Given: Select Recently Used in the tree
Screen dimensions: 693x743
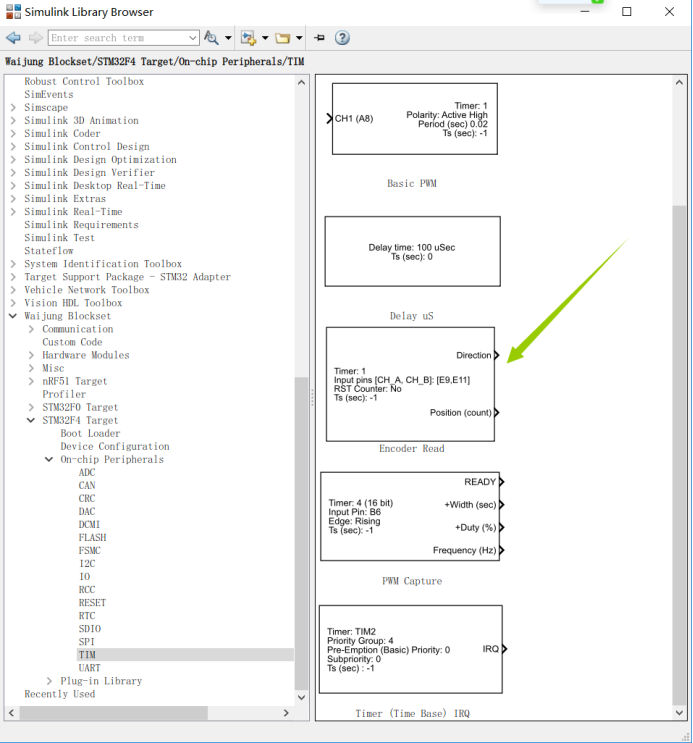Looking at the screenshot, I should click(x=60, y=694).
